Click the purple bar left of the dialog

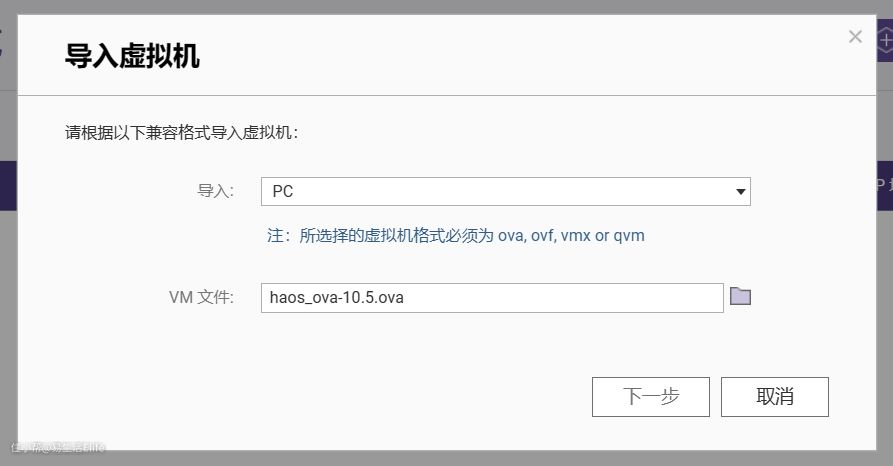8,185
